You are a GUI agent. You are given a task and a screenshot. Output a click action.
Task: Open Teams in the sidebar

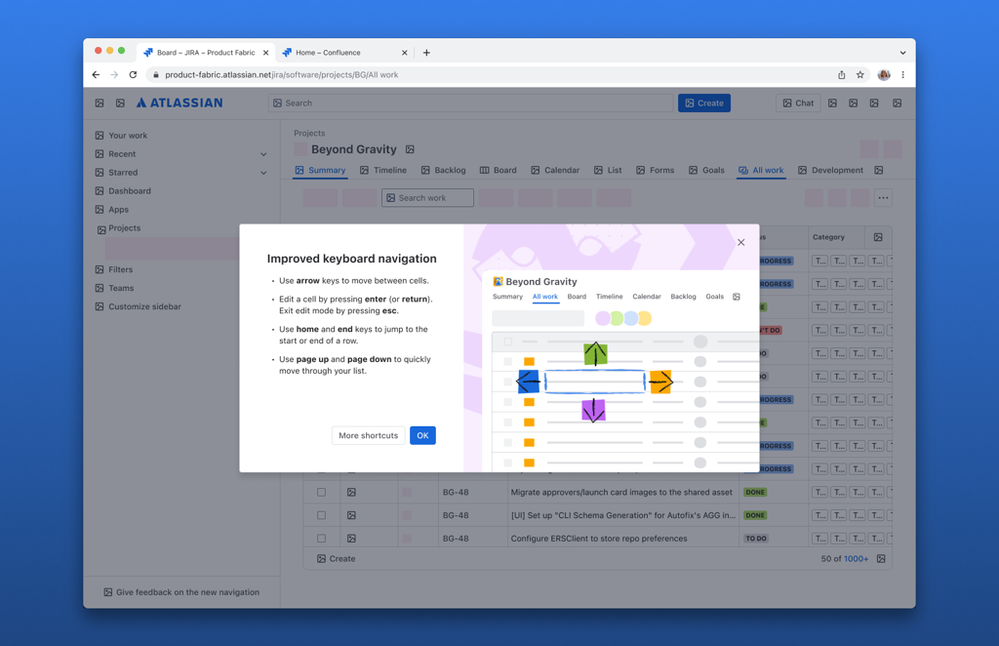tap(115, 288)
